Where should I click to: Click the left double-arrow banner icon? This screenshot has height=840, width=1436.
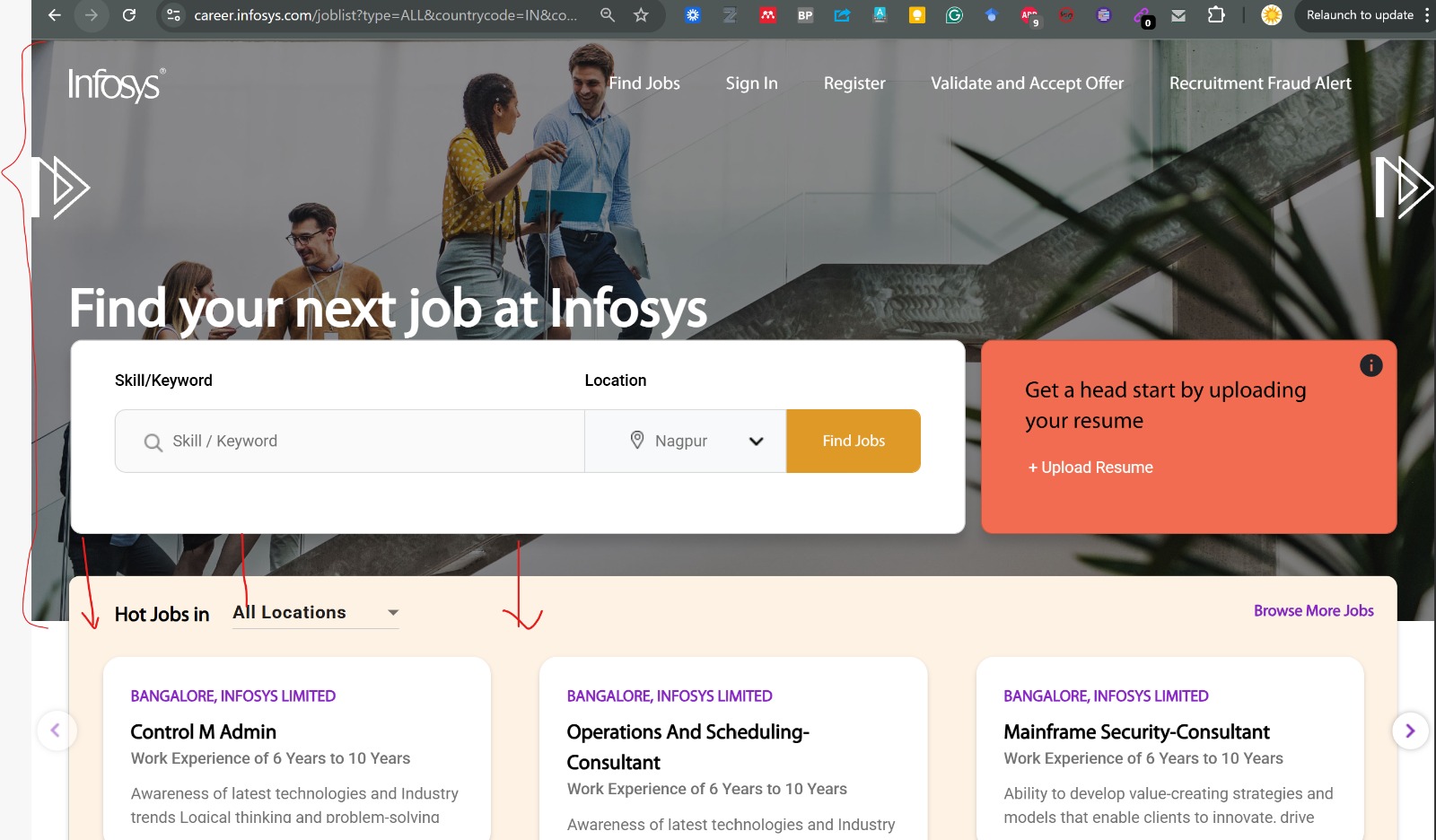point(61,188)
